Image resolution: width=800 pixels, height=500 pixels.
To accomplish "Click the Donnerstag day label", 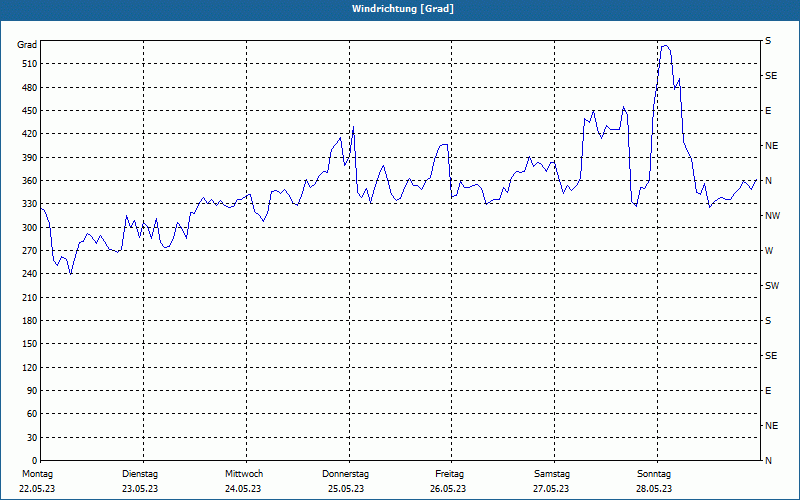I will coord(345,474).
